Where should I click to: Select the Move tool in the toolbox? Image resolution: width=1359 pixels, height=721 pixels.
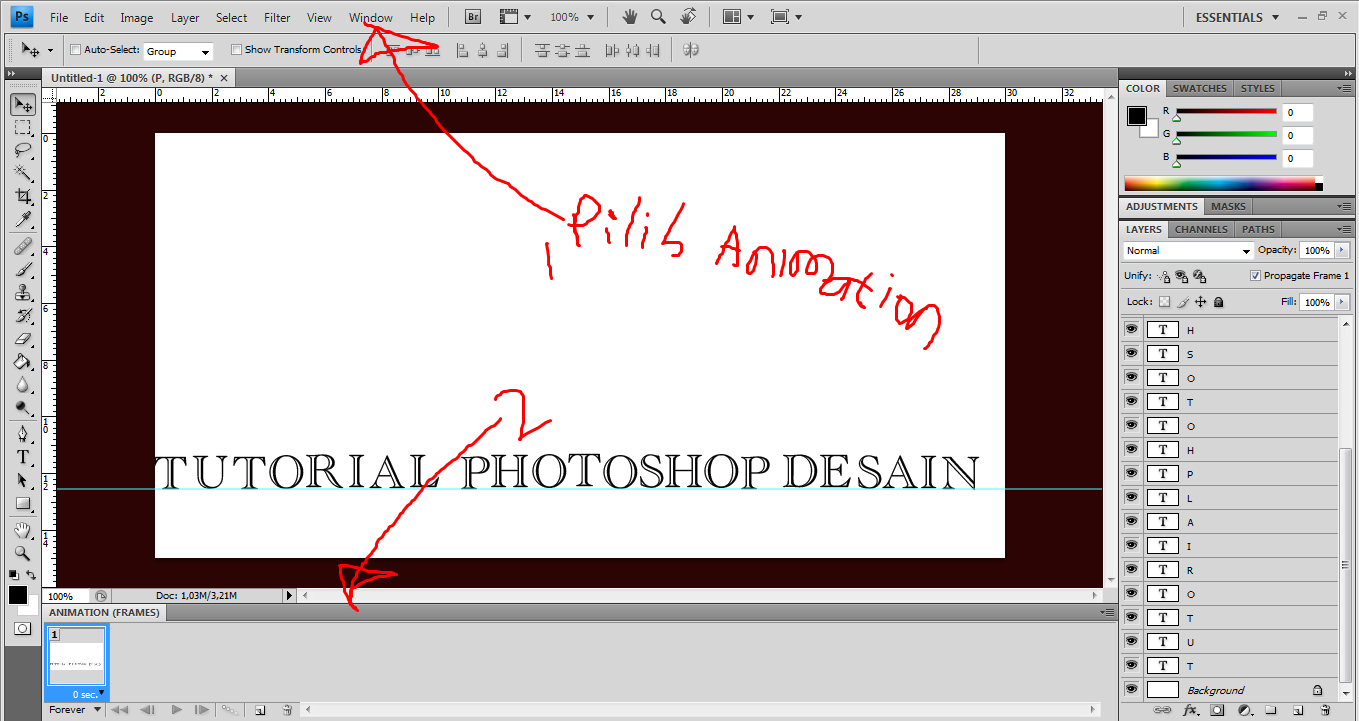(23, 104)
